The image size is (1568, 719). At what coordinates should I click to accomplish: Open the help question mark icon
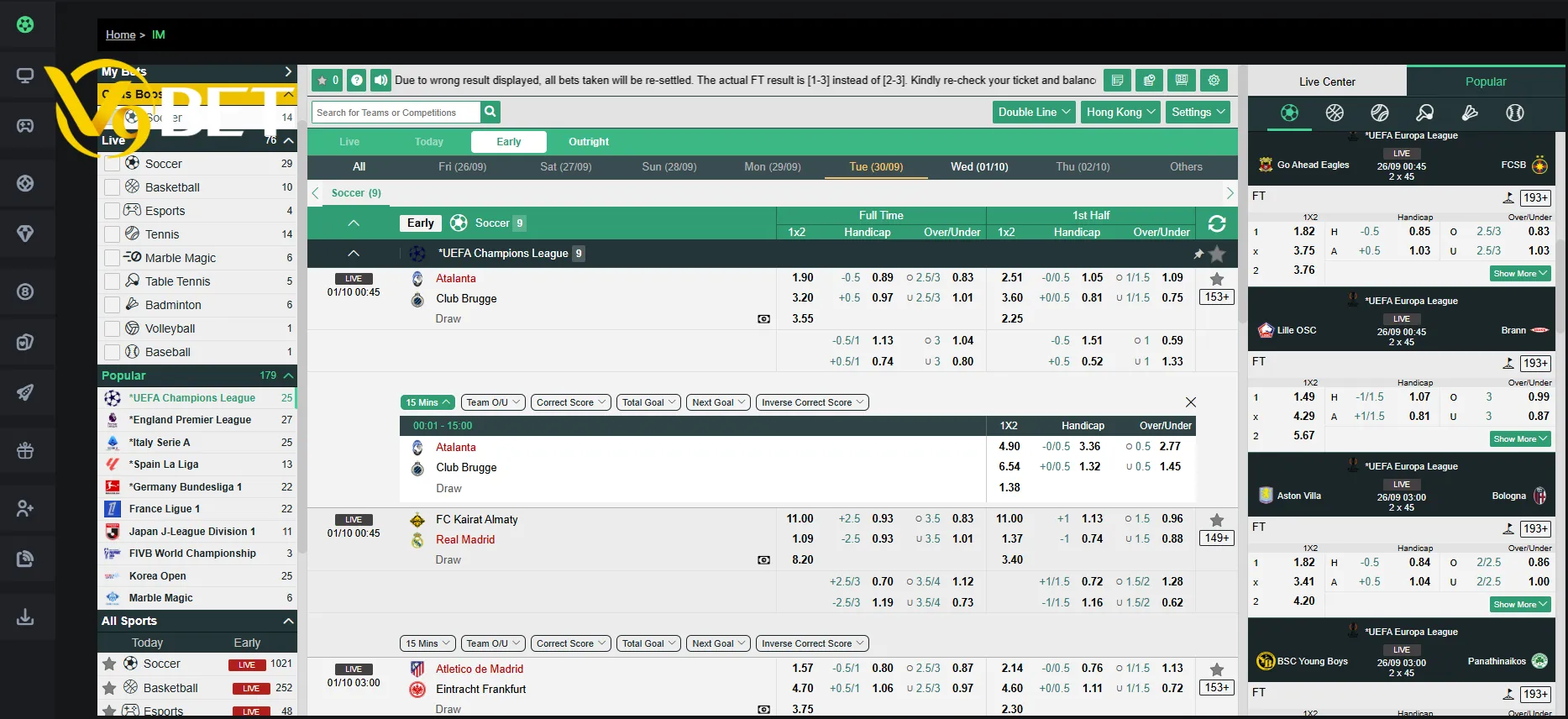(357, 81)
